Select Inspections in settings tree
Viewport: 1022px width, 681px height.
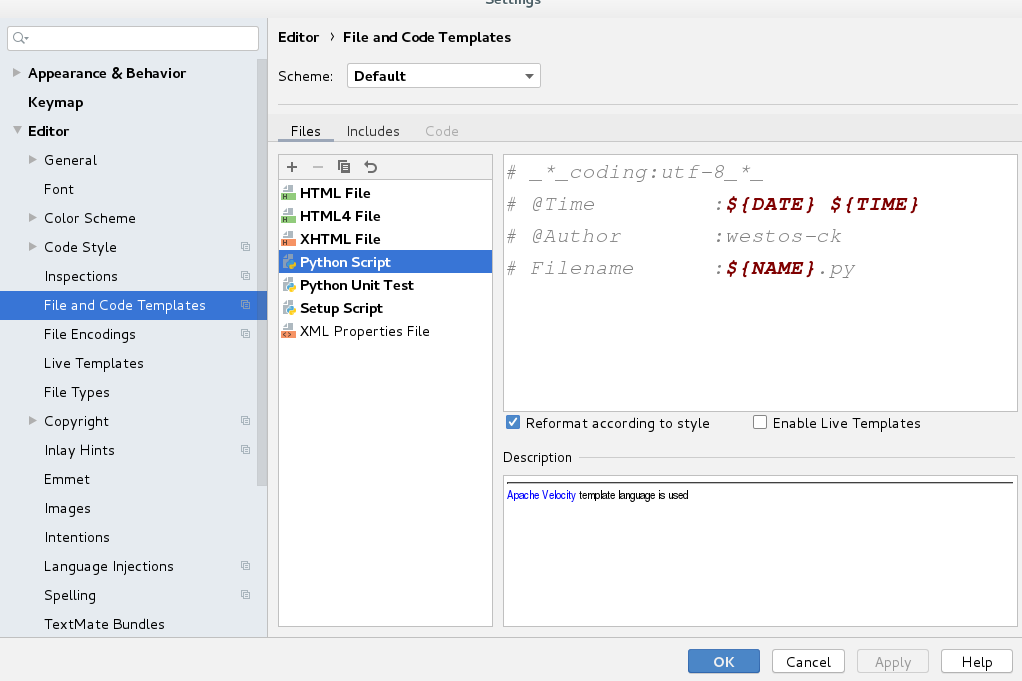click(81, 276)
